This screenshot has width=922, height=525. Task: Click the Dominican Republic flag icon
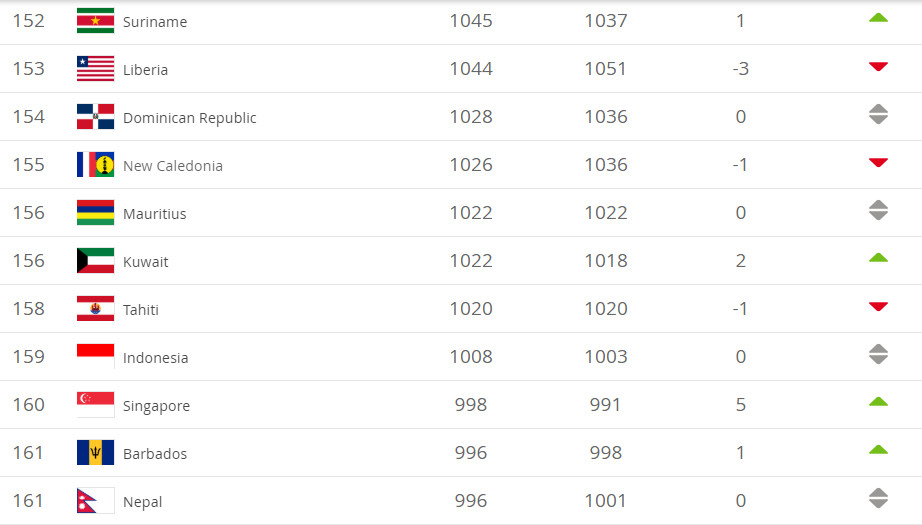point(95,117)
